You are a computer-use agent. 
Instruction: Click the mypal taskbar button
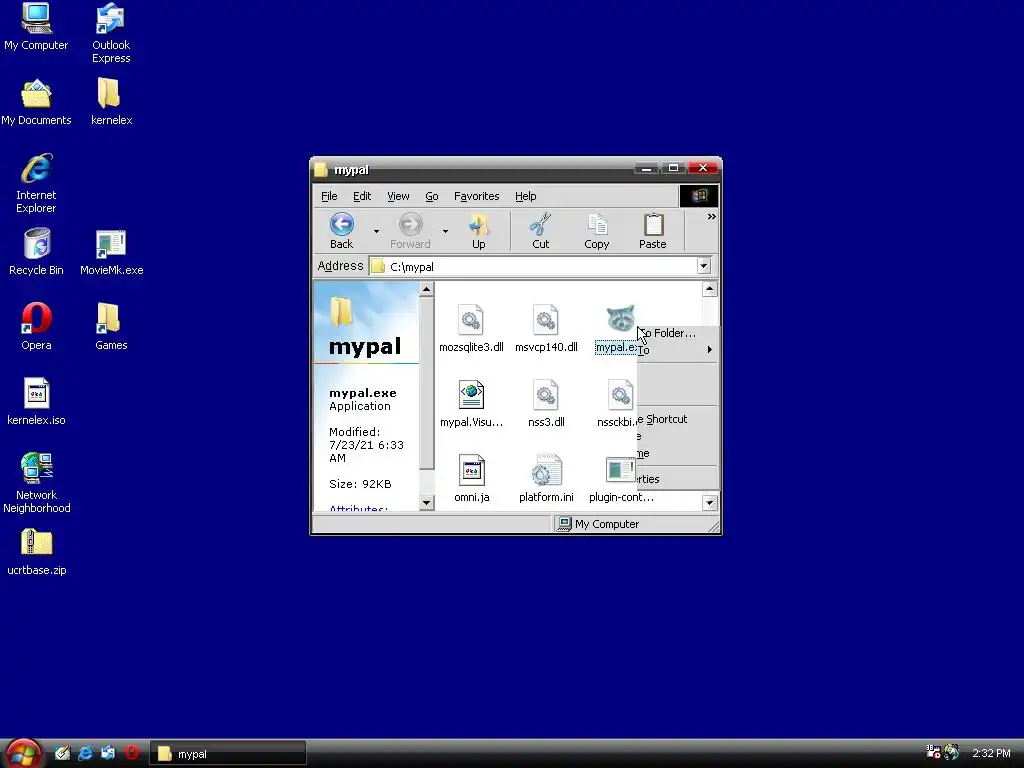[x=228, y=754]
